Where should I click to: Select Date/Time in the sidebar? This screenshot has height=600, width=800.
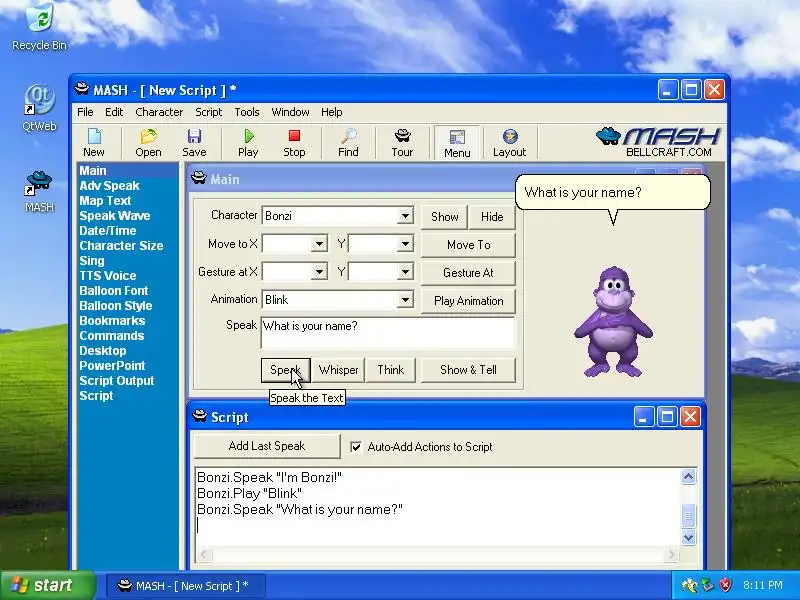pyautogui.click(x=108, y=231)
